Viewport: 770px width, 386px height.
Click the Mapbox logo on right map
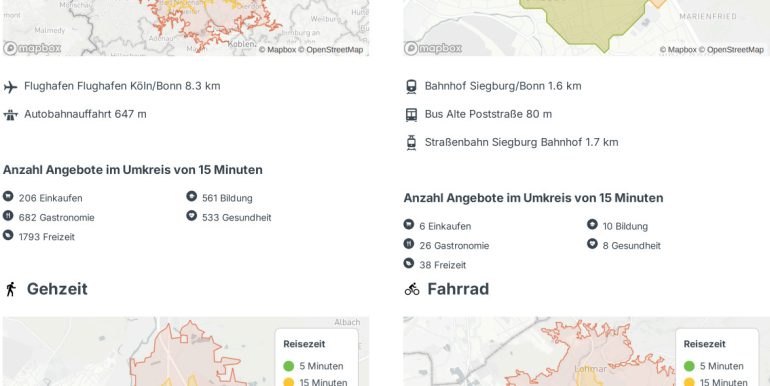[433, 49]
